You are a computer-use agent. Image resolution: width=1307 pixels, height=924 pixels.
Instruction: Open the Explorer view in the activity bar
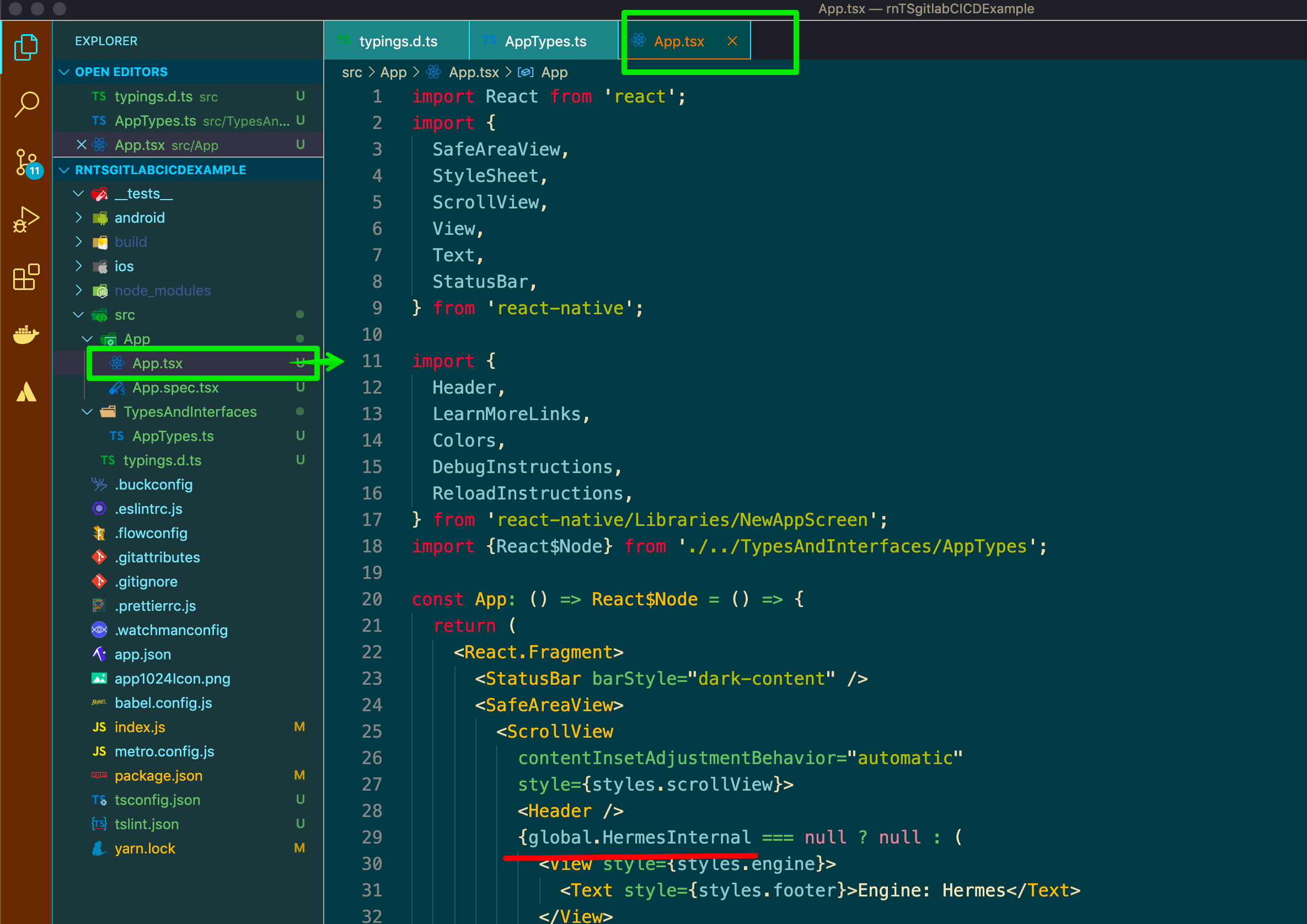(x=25, y=48)
